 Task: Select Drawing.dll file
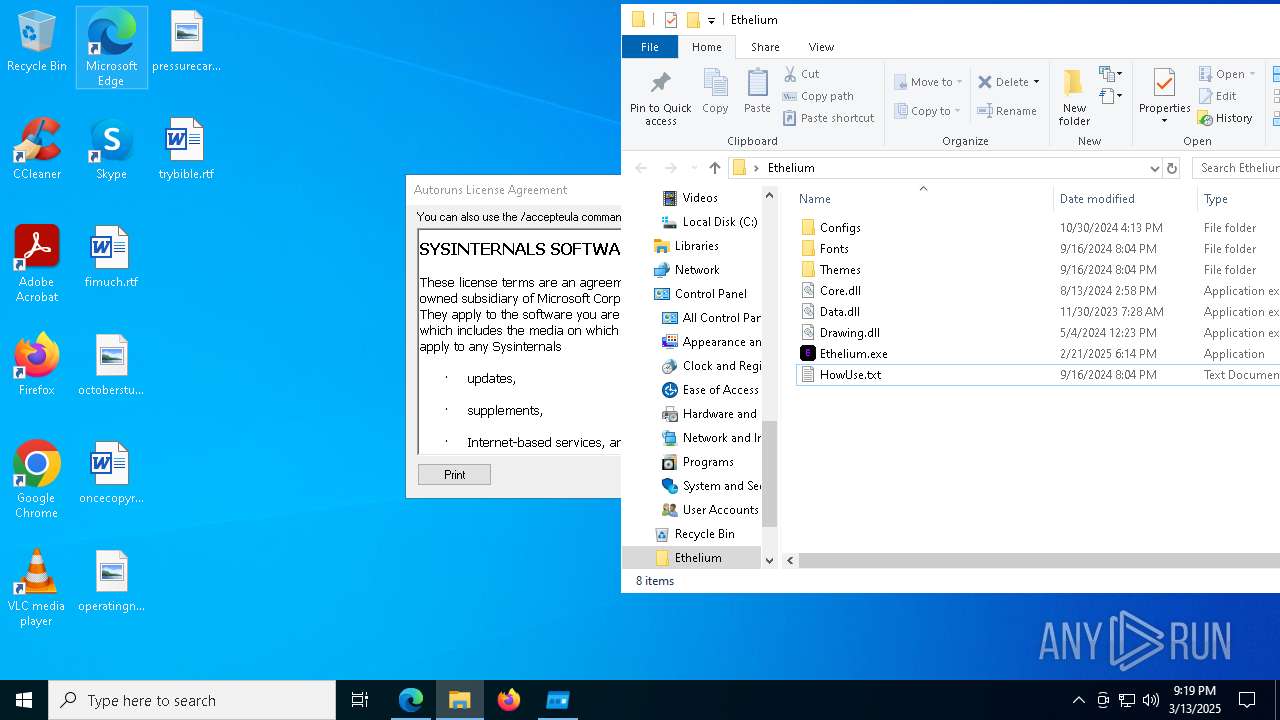(849, 333)
